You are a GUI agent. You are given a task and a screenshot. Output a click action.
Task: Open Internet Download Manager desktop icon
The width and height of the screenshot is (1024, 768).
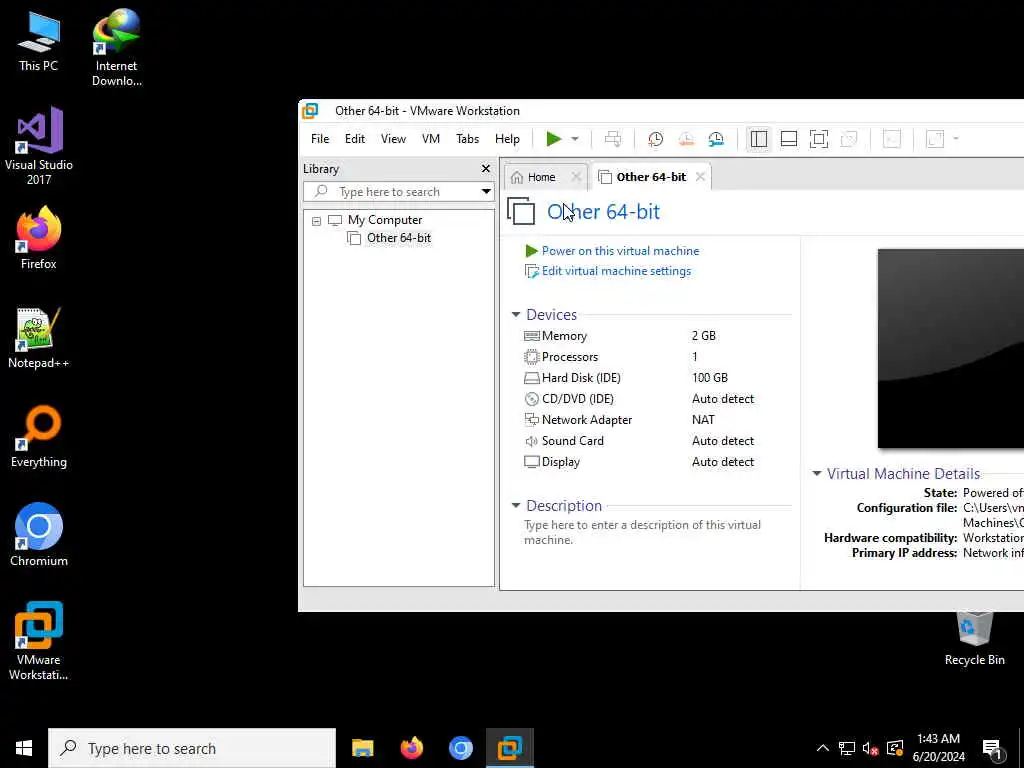116,48
